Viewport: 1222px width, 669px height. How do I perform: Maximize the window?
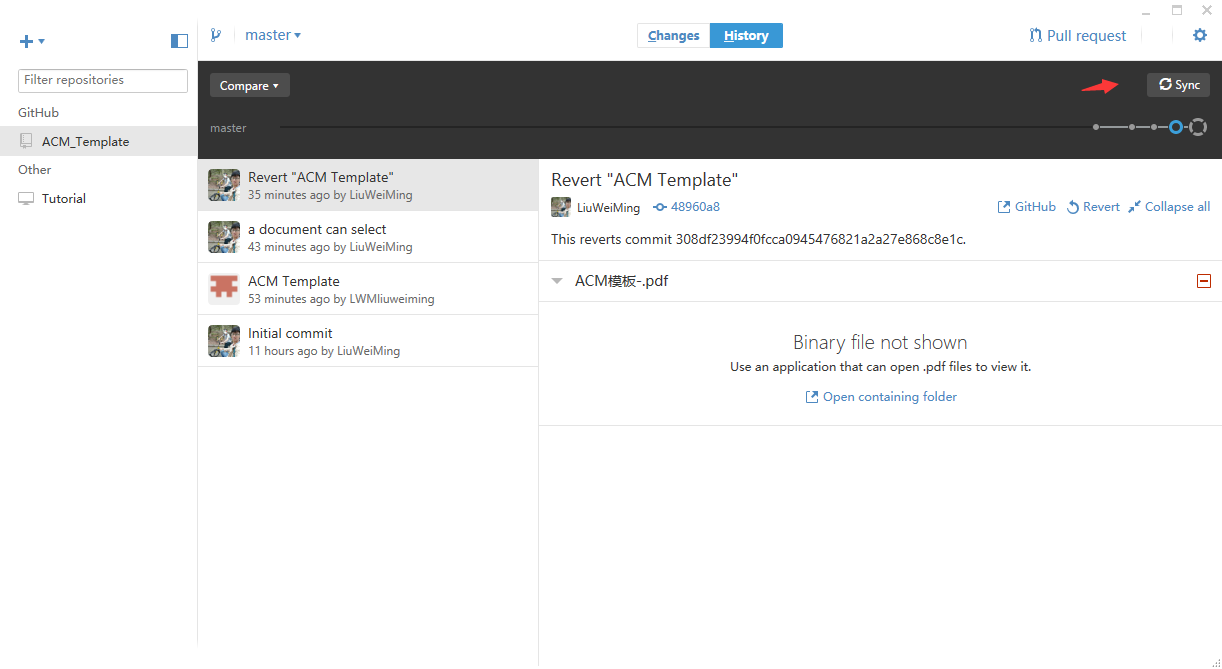[1177, 10]
